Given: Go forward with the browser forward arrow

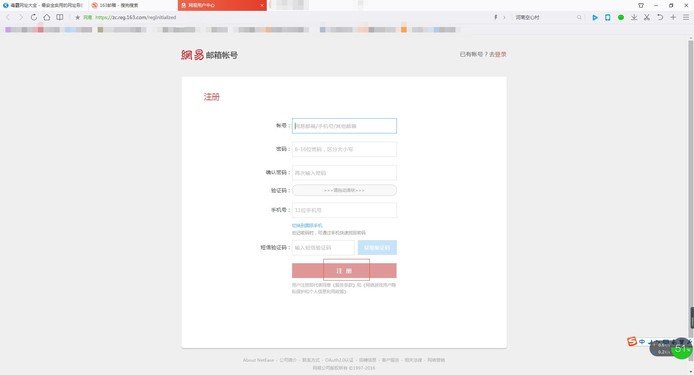Looking at the screenshot, I should pos(20,17).
